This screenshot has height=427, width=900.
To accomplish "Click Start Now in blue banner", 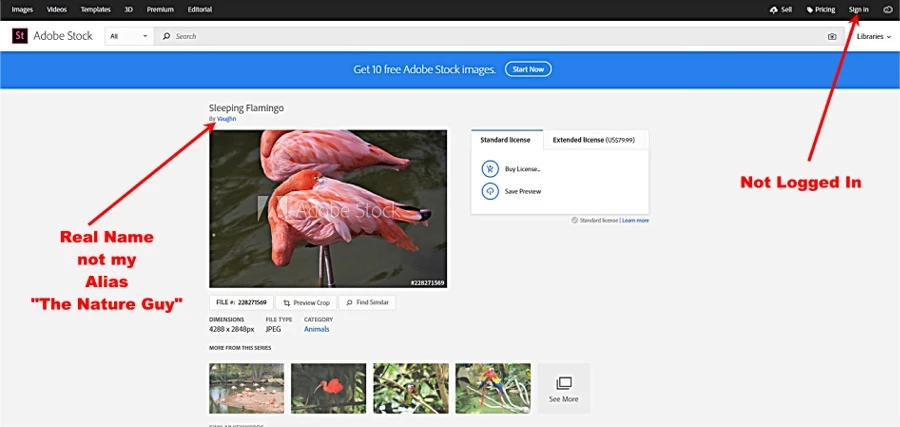I will (528, 69).
